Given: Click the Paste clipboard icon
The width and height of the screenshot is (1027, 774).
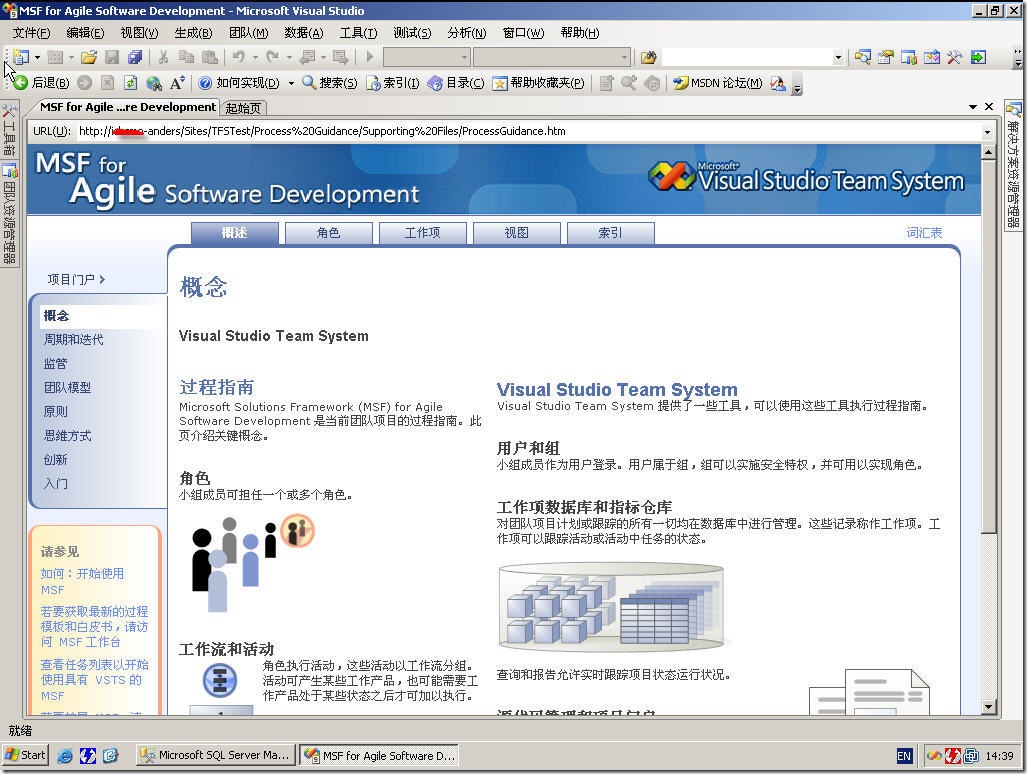Looking at the screenshot, I should [210, 58].
